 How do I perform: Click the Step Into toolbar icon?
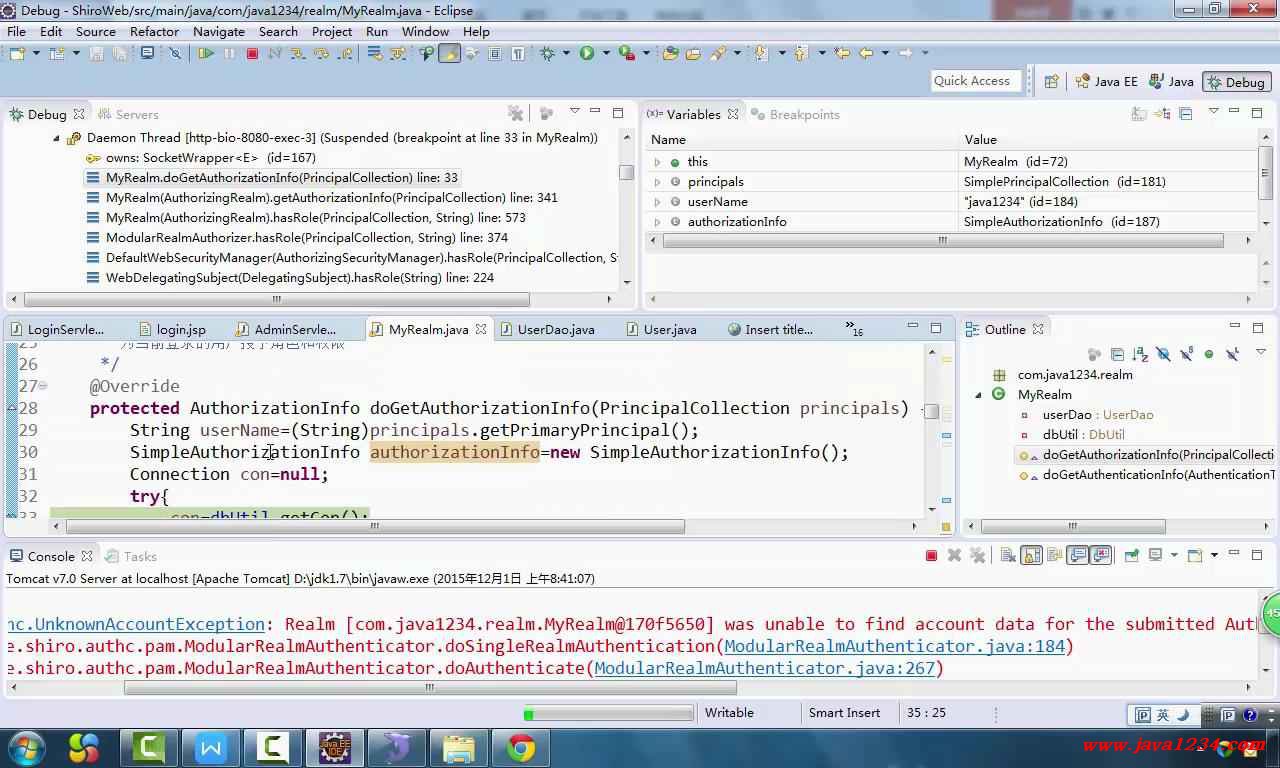297,53
